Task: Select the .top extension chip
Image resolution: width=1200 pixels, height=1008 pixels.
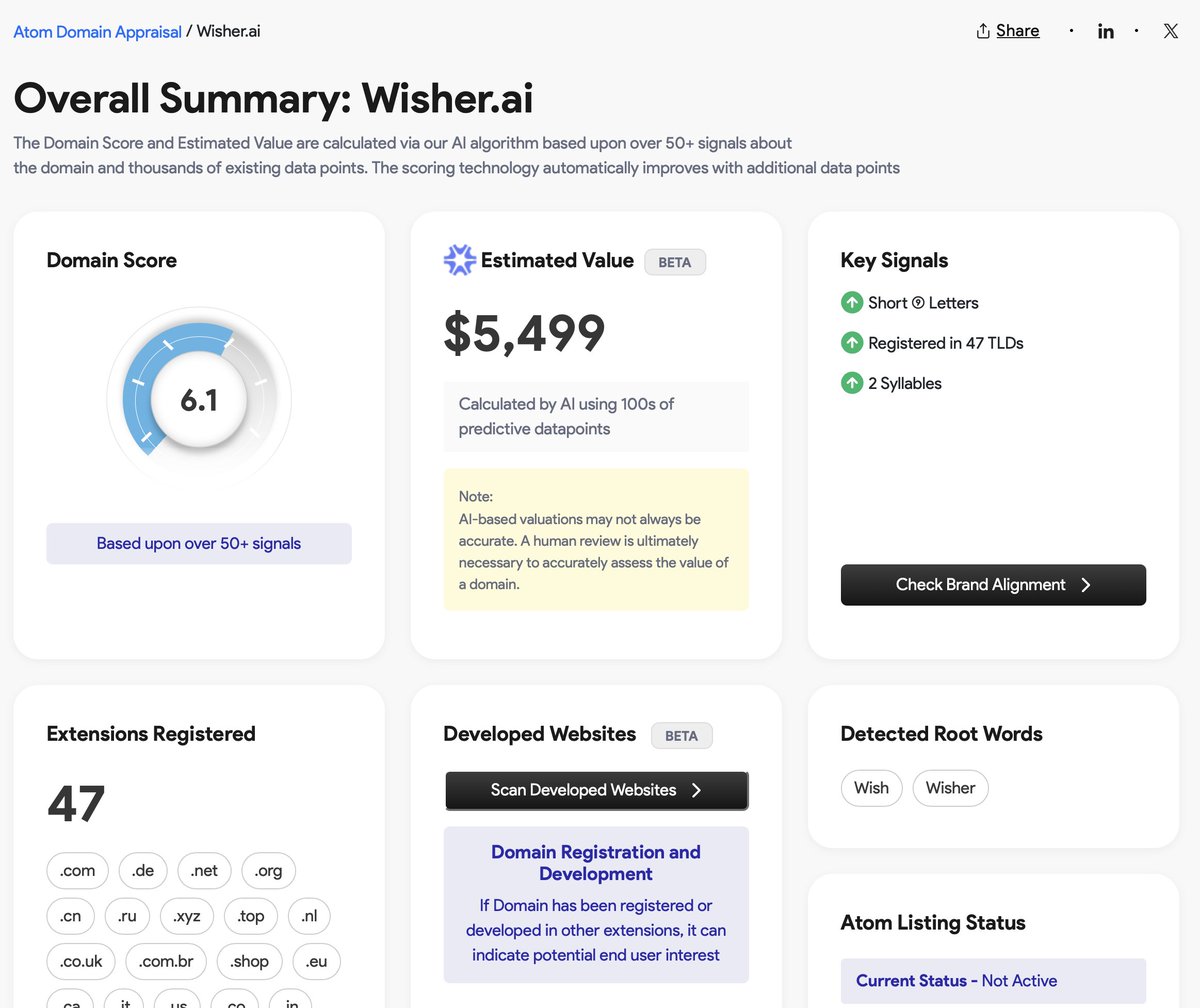Action: tap(251, 916)
